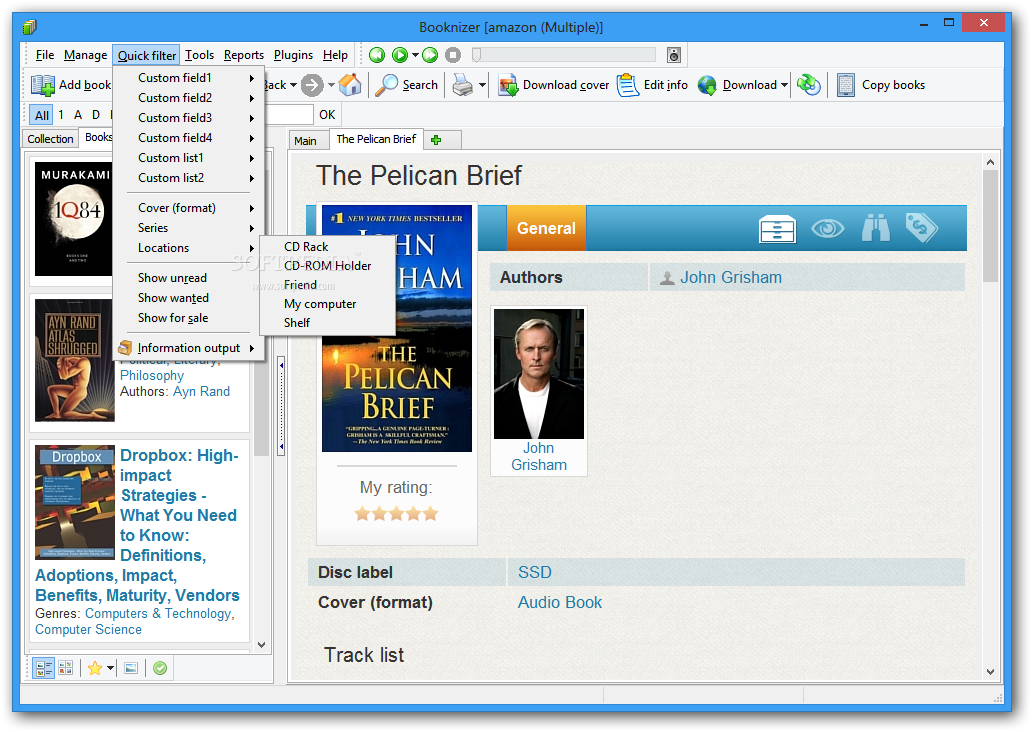Click John Grisham author photo
The image size is (1032, 732).
[538, 374]
